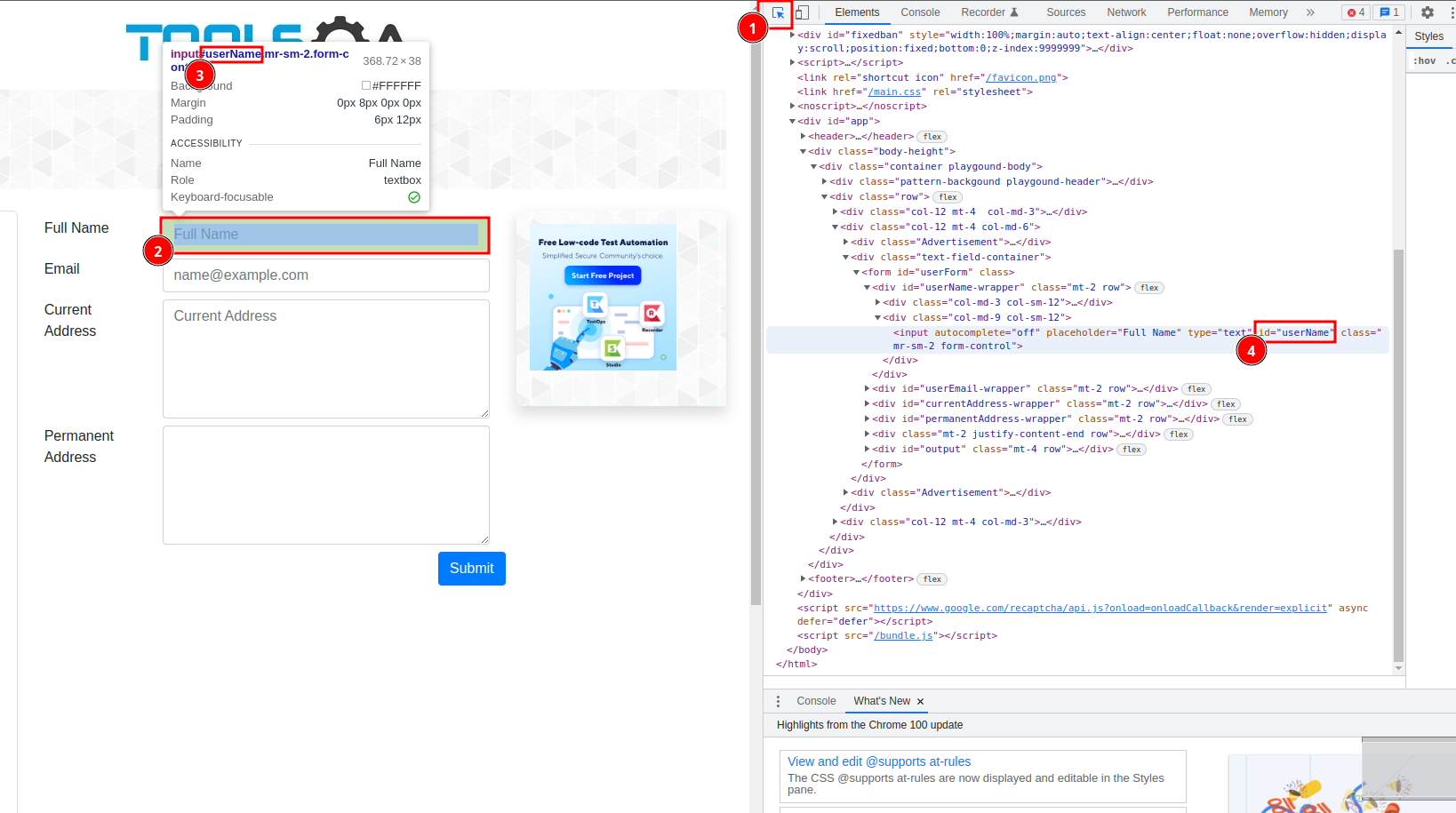Open the drawer three-dot menu

click(778, 701)
